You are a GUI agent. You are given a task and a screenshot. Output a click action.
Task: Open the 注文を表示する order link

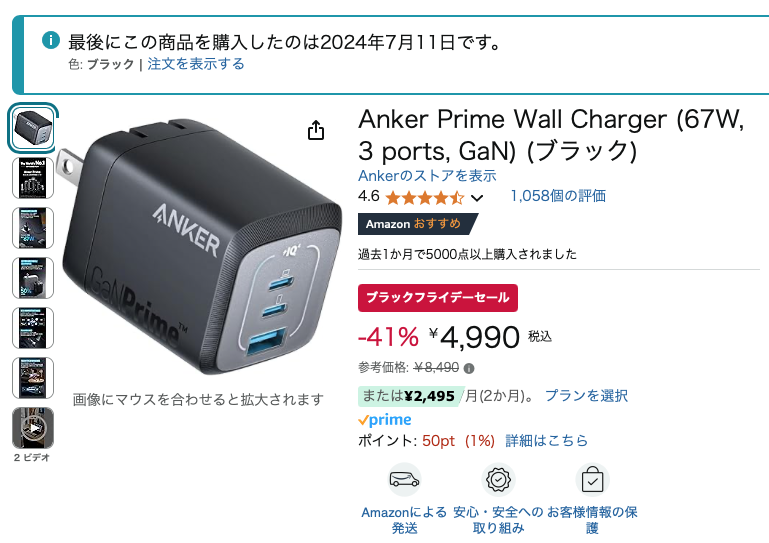click(196, 64)
